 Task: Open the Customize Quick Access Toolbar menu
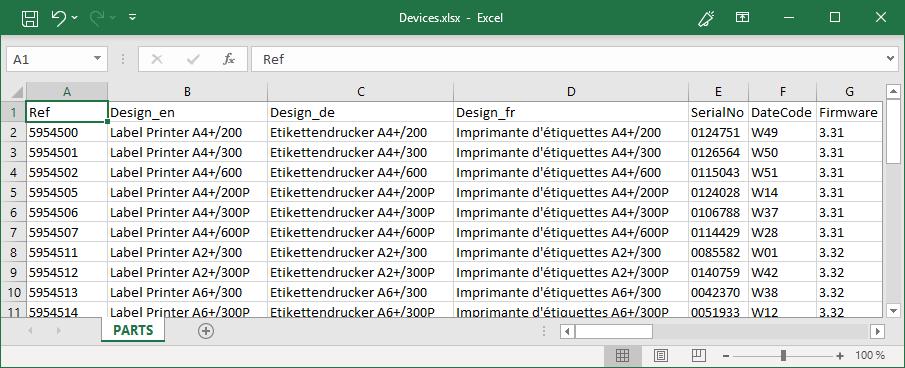pos(133,18)
